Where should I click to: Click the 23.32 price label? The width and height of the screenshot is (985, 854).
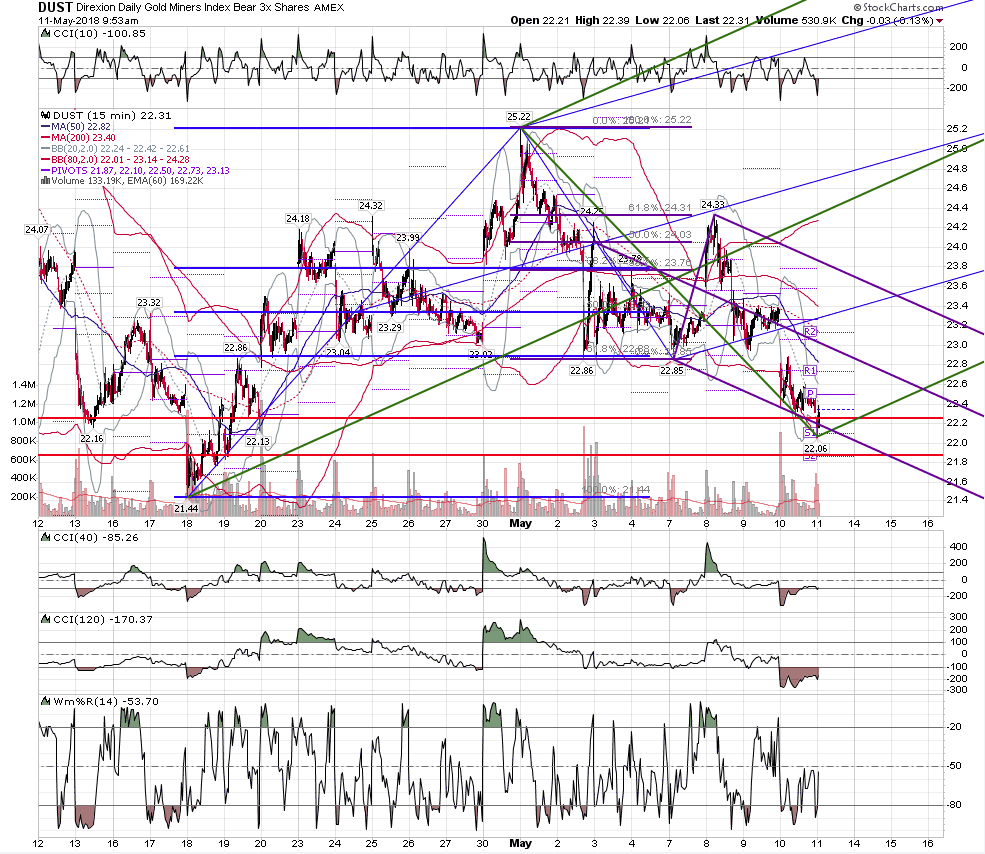tap(149, 302)
